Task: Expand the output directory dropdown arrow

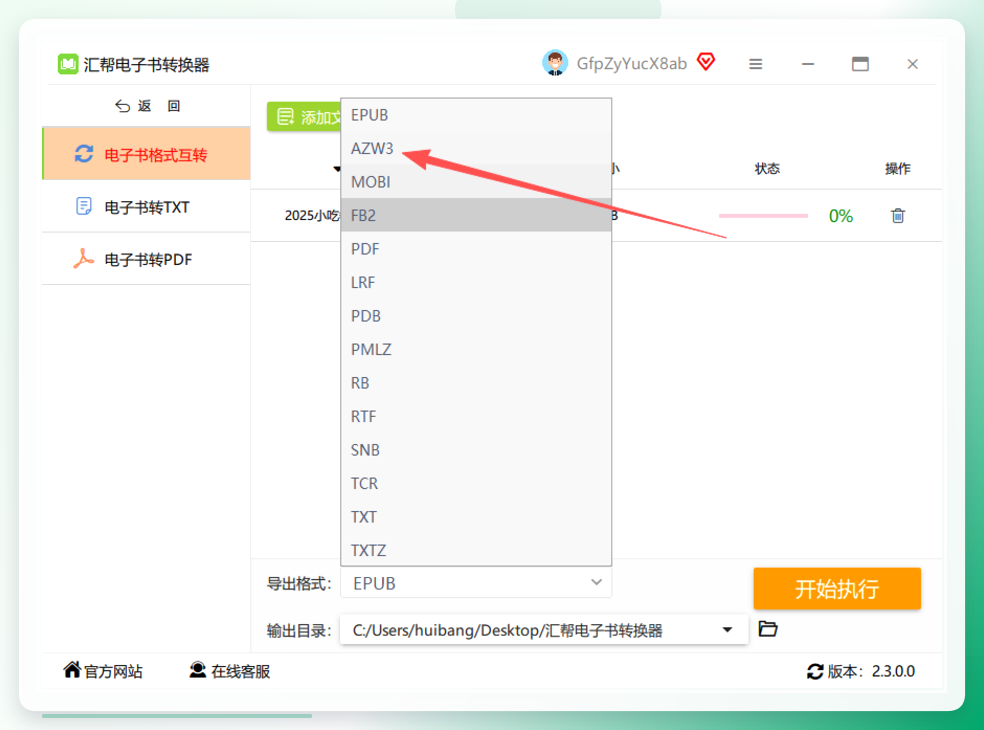Action: (x=727, y=630)
